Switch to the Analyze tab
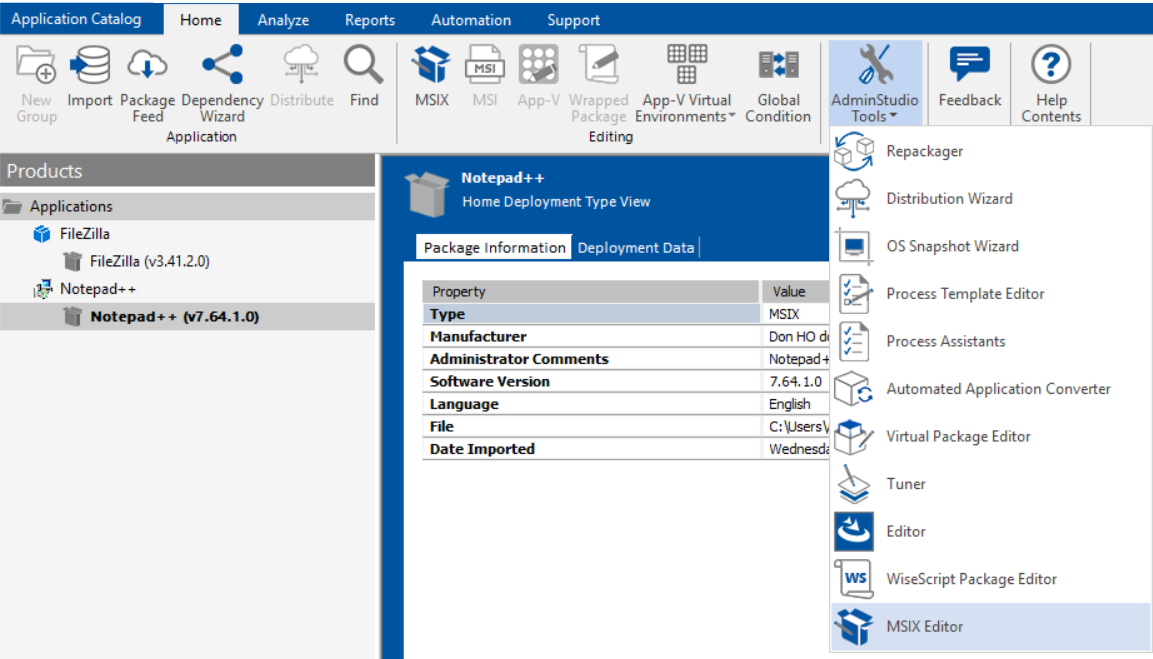Screen dimensions: 1153x659 283,20
